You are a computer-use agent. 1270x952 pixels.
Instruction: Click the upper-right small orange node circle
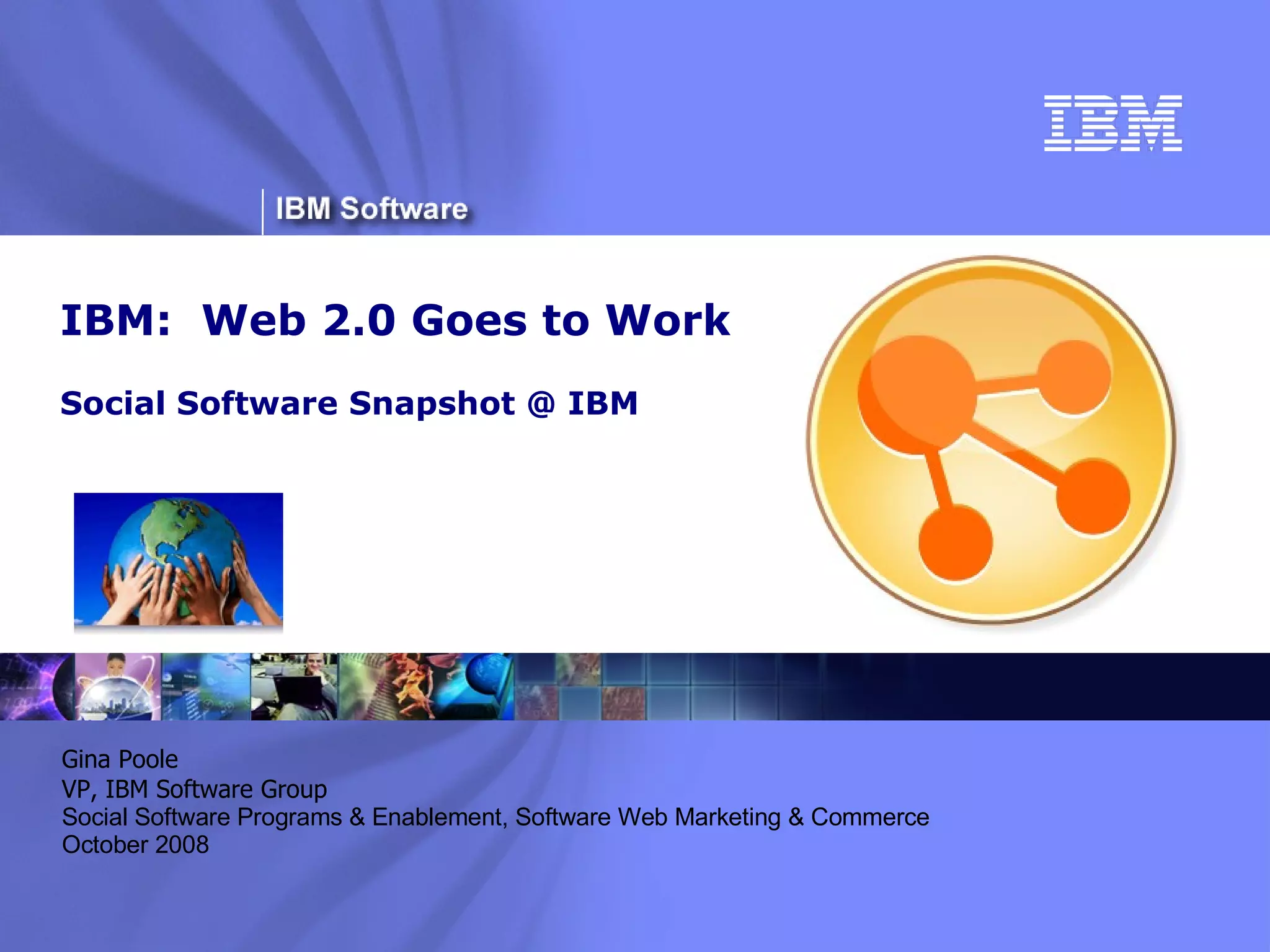tap(1074, 377)
